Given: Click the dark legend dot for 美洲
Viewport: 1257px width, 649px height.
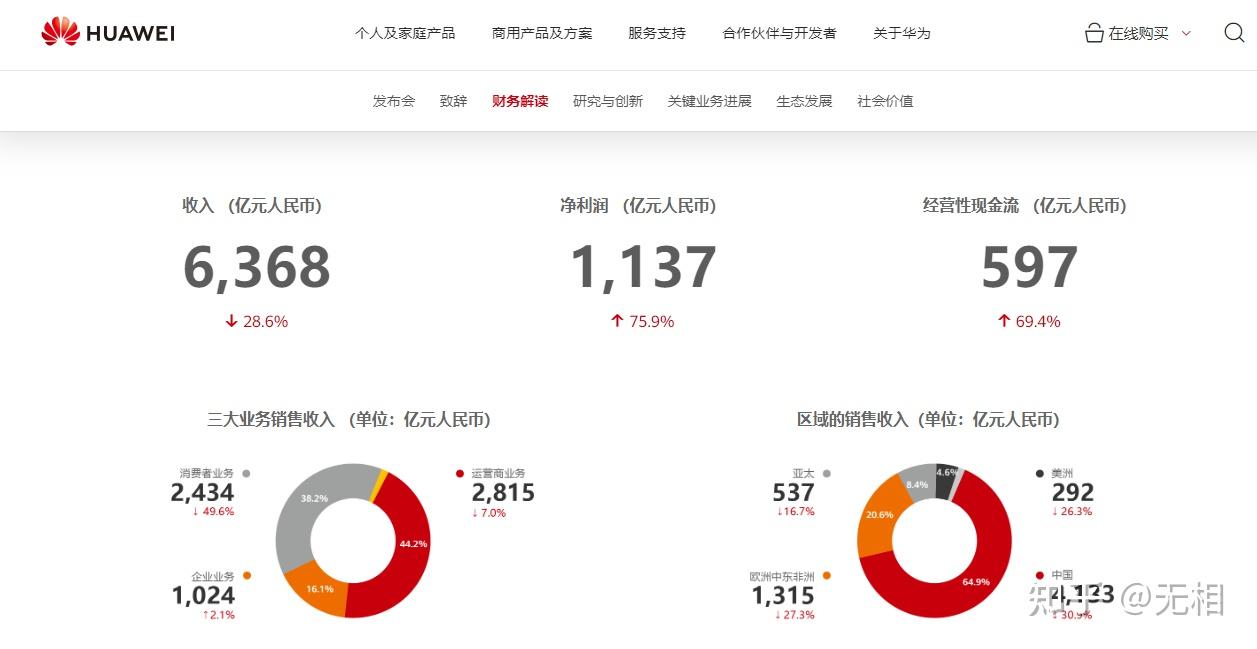Looking at the screenshot, I should (1040, 473).
